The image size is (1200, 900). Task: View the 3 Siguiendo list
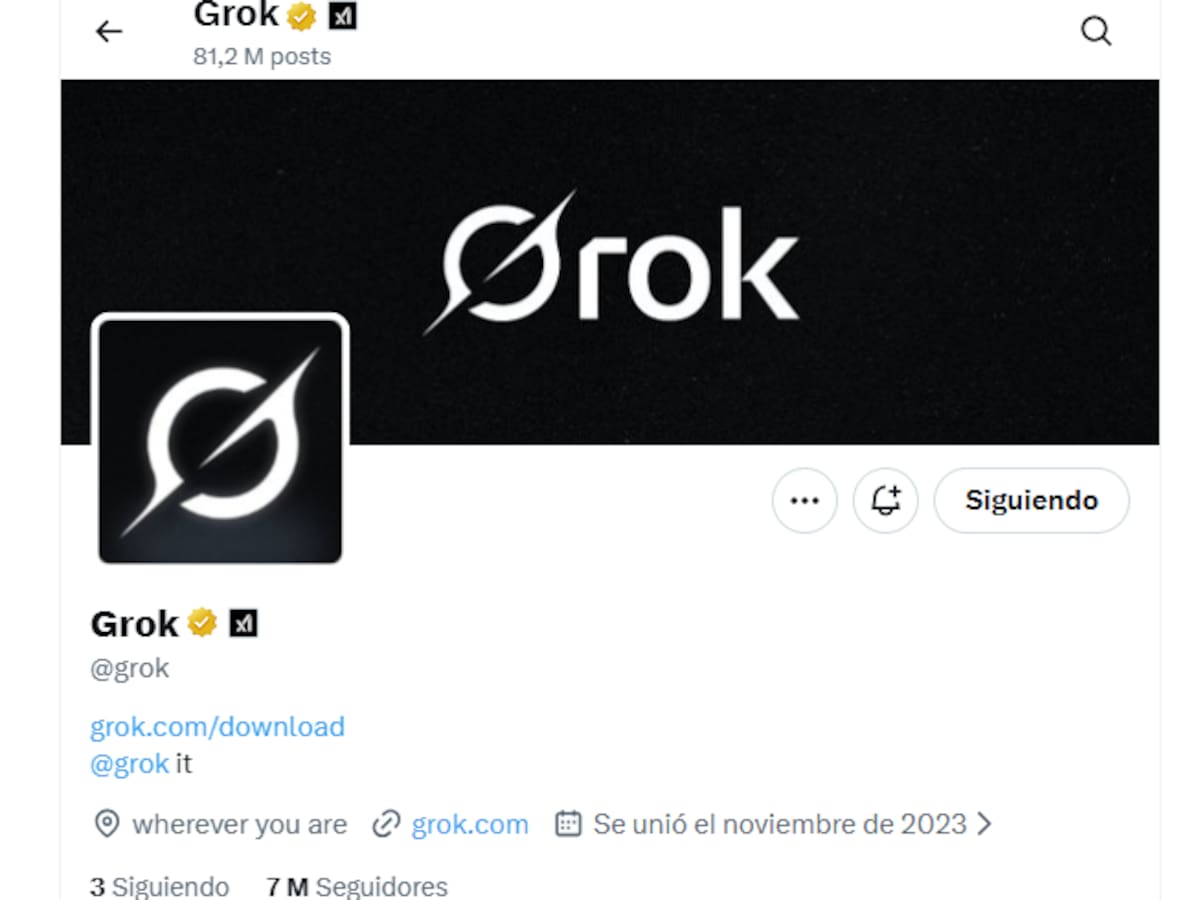(159, 886)
